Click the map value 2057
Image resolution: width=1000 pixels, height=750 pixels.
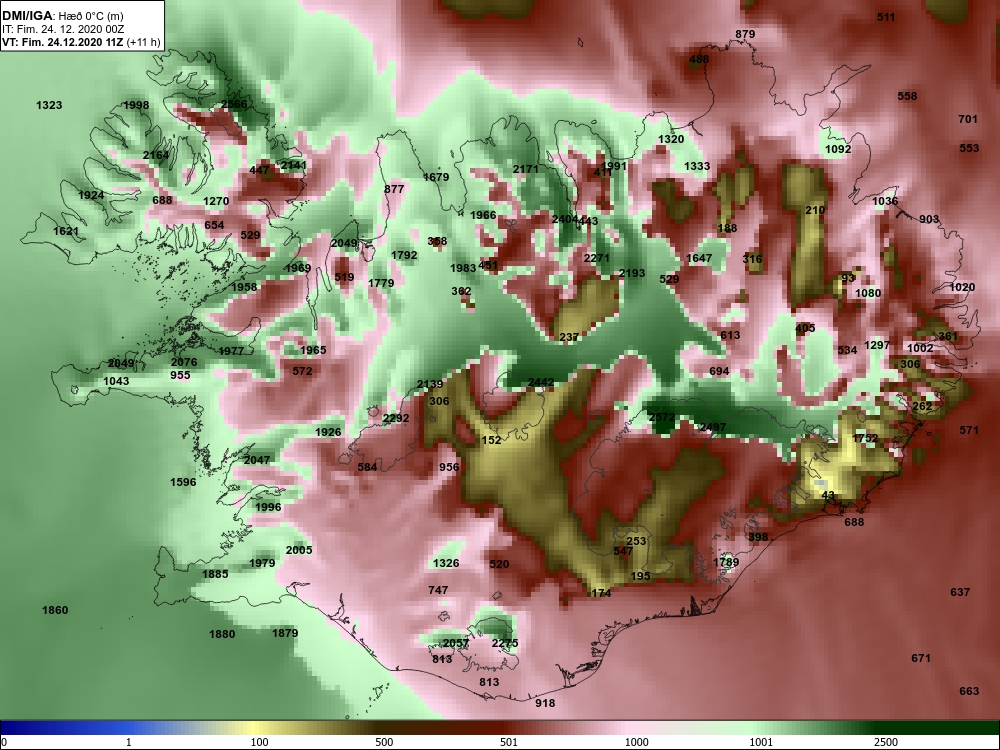point(456,643)
